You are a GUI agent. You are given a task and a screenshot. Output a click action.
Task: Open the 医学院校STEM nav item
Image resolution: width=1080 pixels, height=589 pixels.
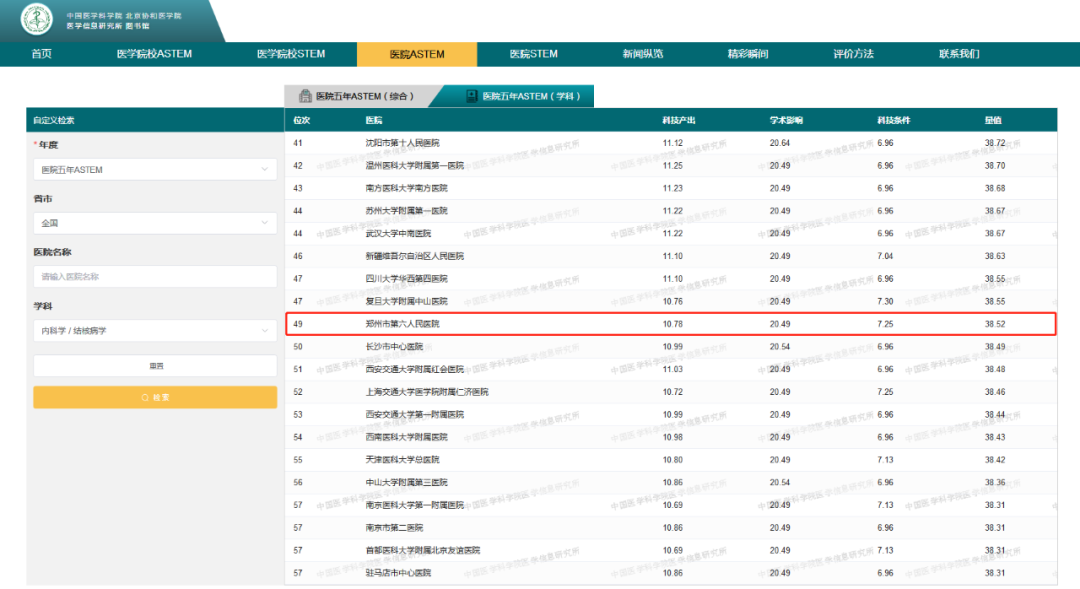tap(291, 54)
